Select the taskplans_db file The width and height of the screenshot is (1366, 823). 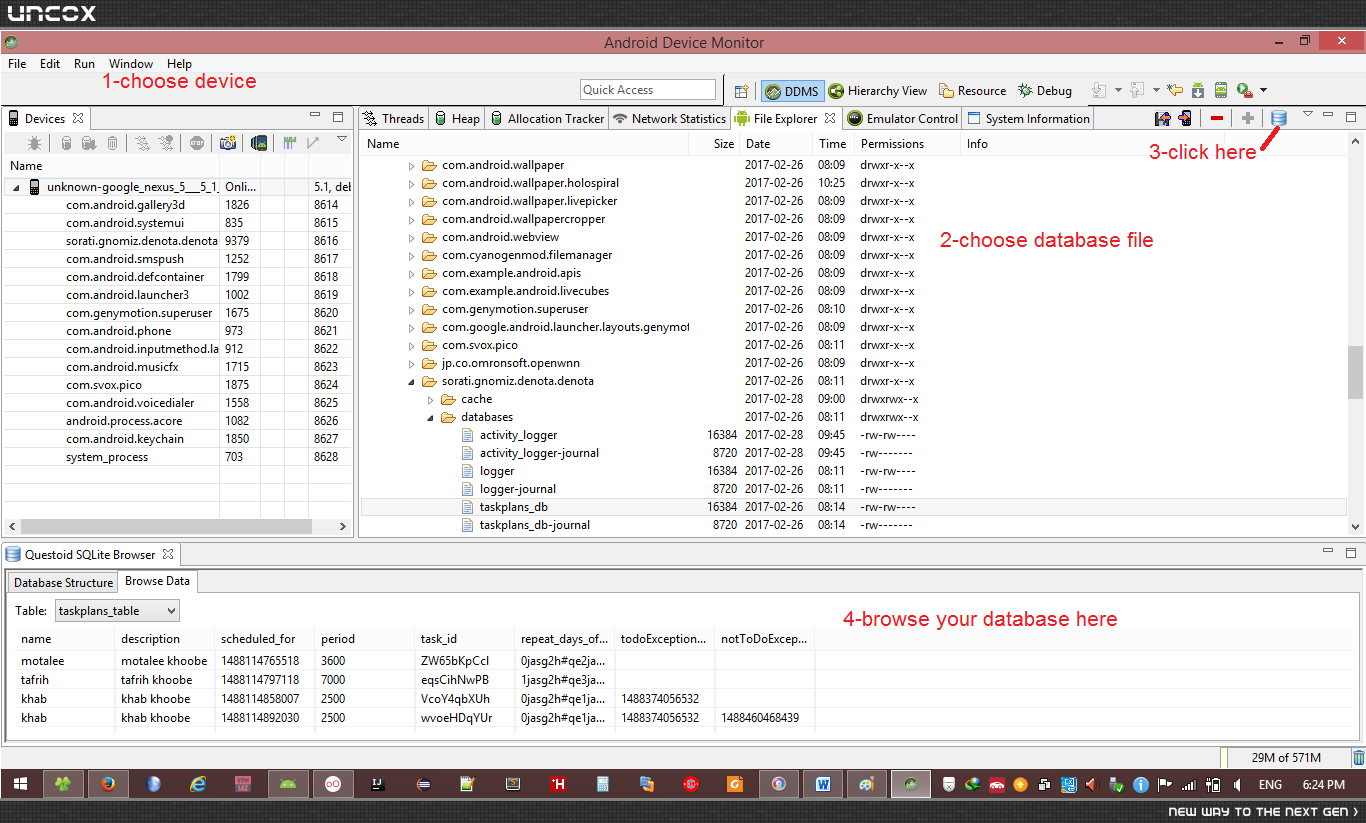click(x=514, y=507)
